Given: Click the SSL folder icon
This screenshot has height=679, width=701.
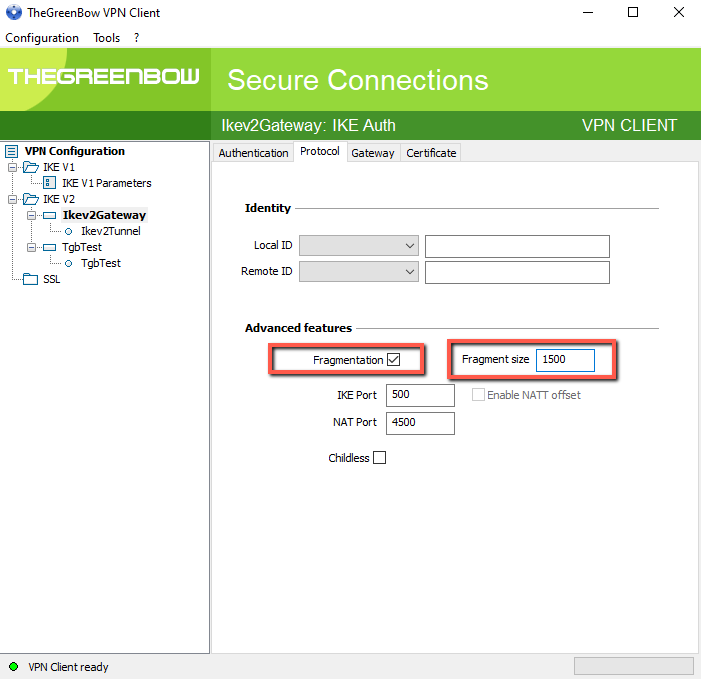Looking at the screenshot, I should (x=30, y=279).
